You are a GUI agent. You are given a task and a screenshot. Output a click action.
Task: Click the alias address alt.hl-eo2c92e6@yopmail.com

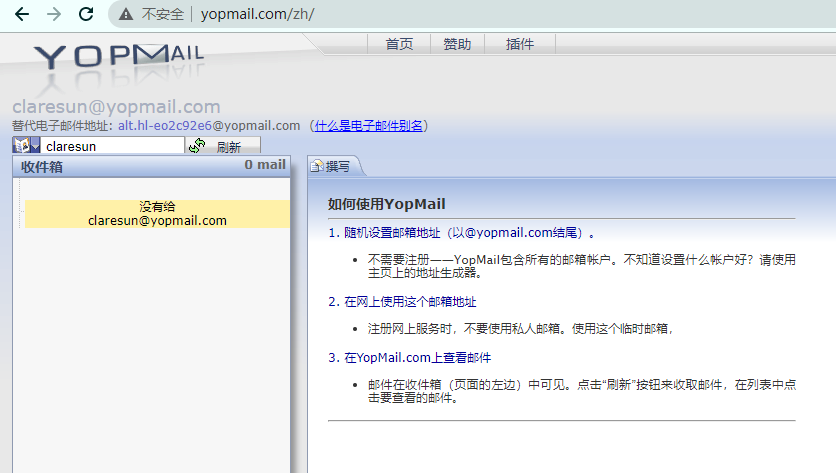point(209,126)
